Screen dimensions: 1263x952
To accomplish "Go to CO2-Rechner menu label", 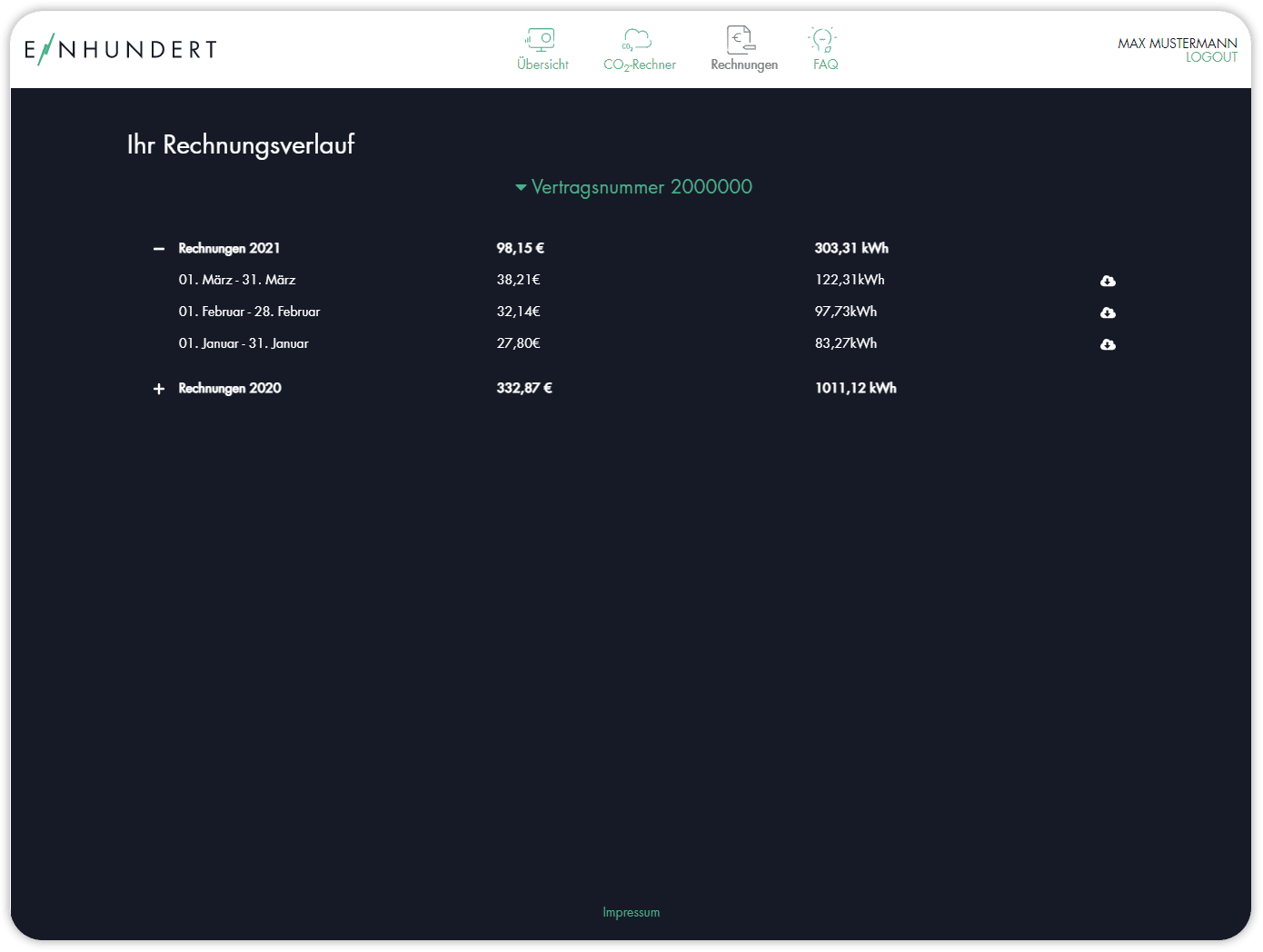I will (640, 65).
